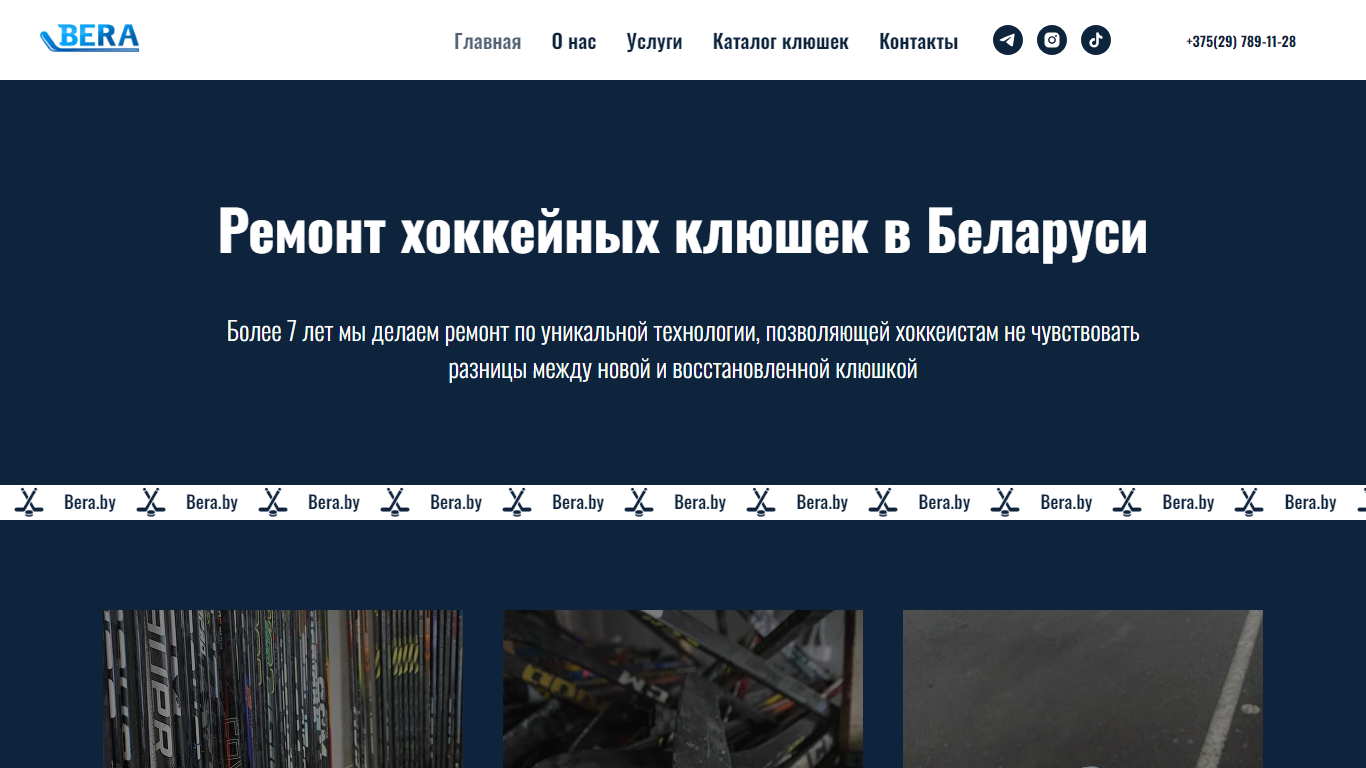Call the phone number +375(29) 789-11-28

1241,41
